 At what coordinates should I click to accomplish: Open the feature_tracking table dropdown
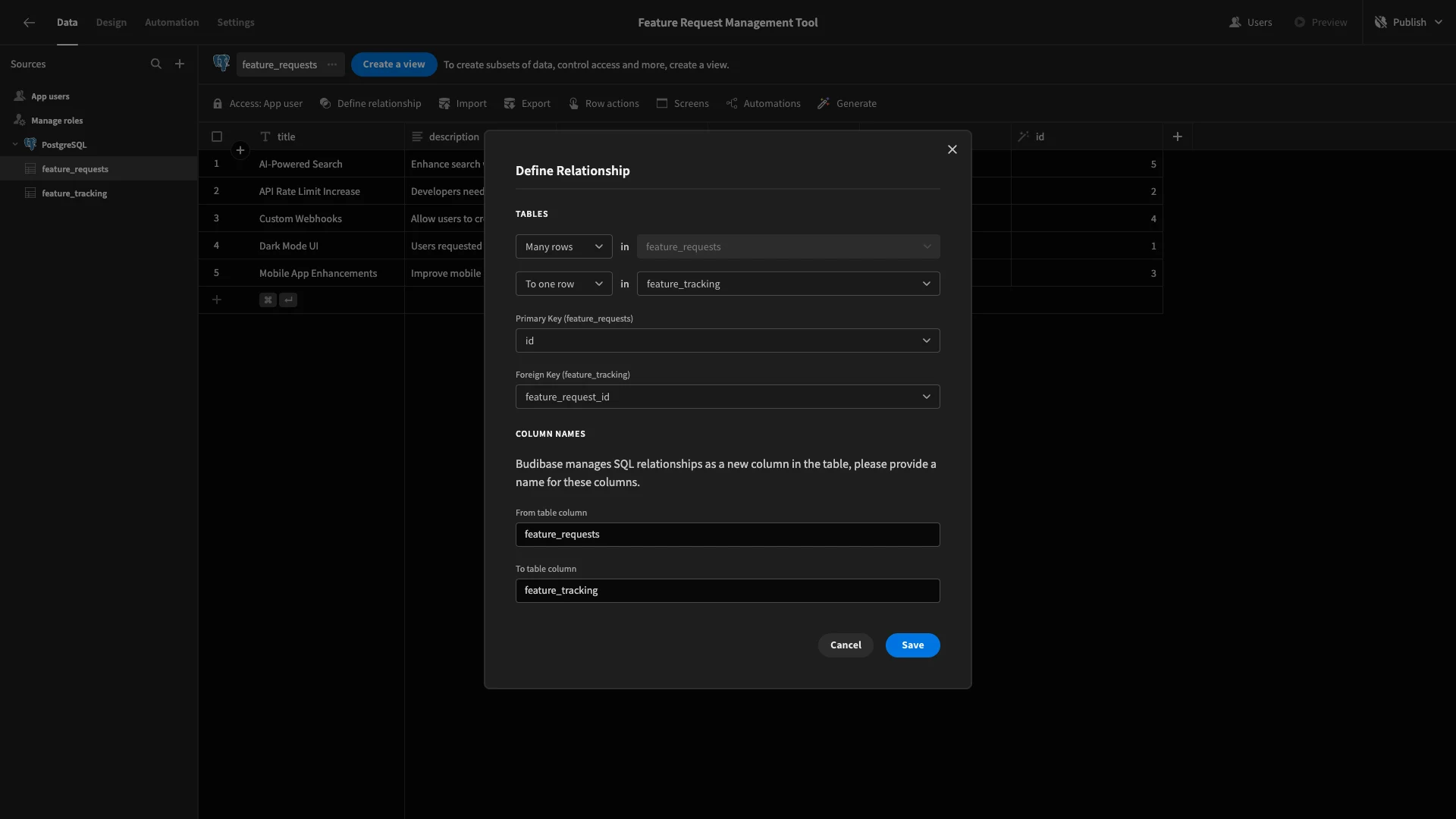point(789,284)
